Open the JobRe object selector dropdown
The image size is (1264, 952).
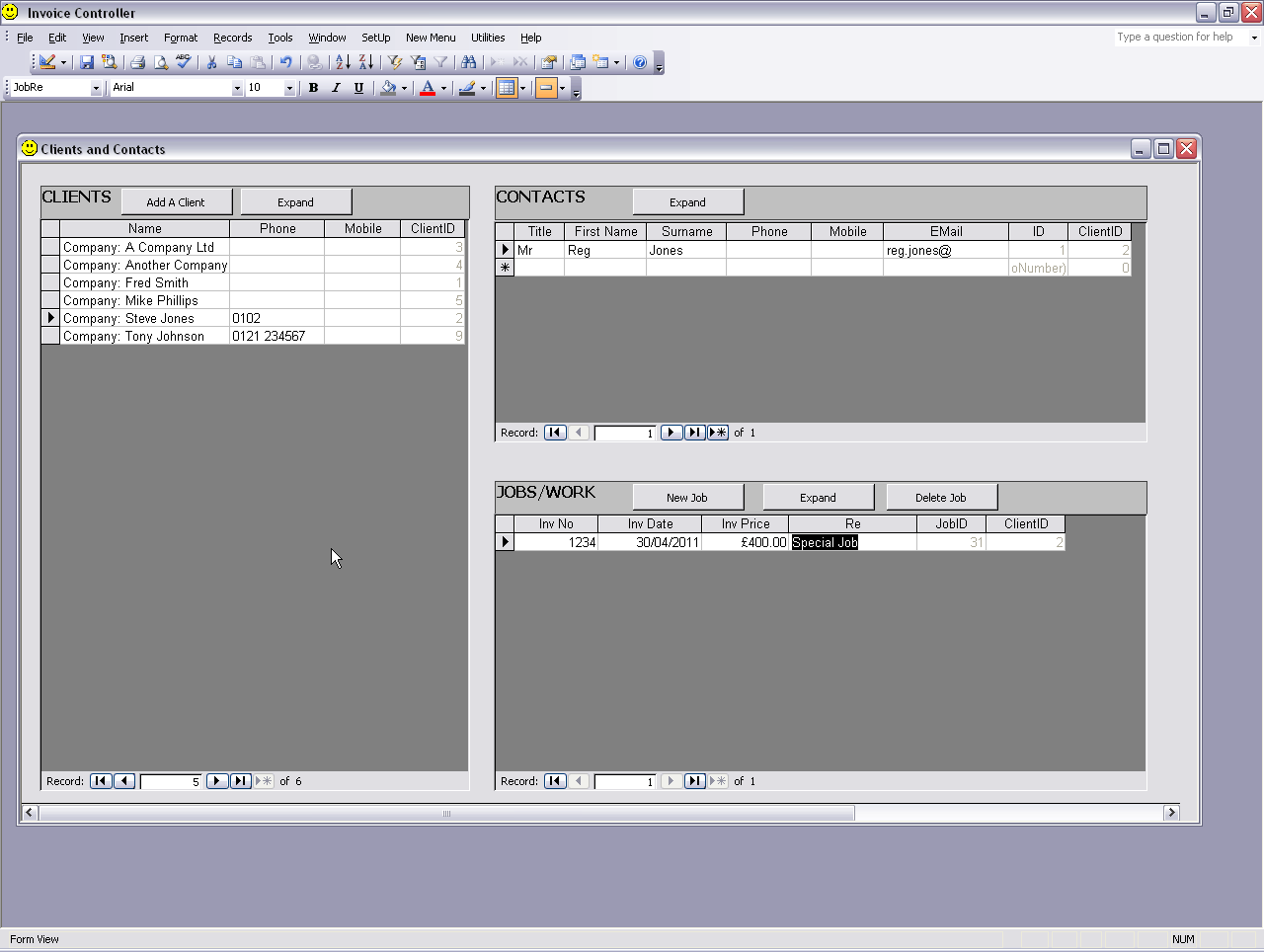(x=96, y=88)
